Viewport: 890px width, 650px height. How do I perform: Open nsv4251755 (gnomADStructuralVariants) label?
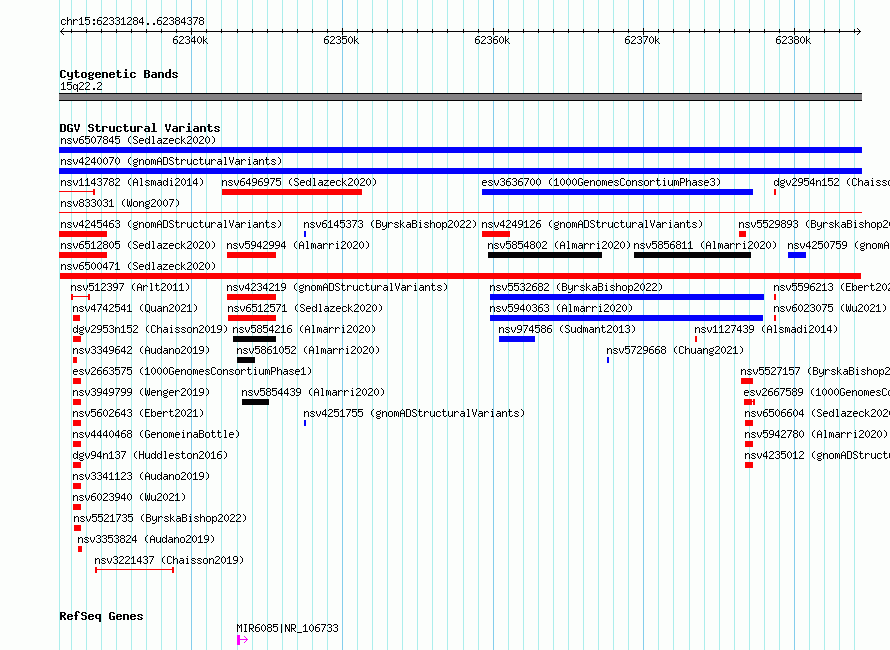tap(414, 413)
